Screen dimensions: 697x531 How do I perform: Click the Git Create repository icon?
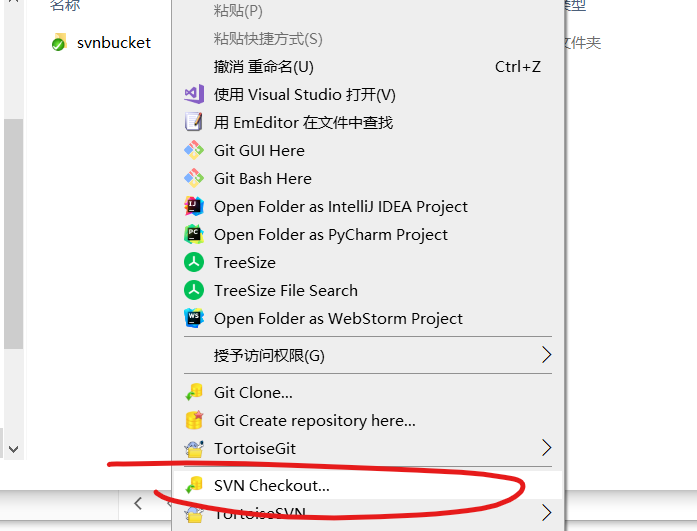pyautogui.click(x=194, y=420)
